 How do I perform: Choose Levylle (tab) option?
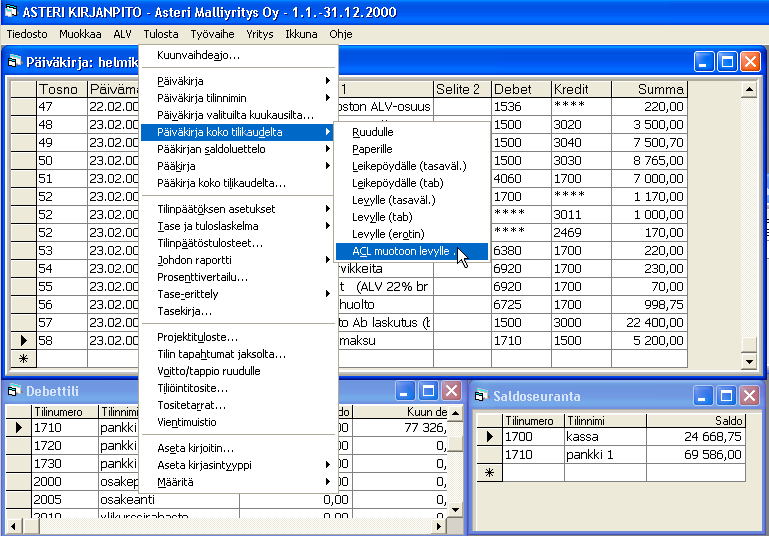(x=412, y=217)
